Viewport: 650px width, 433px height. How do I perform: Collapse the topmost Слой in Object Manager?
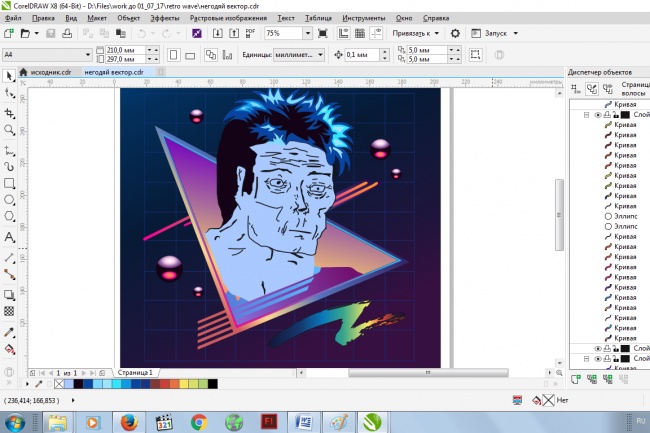pos(586,115)
